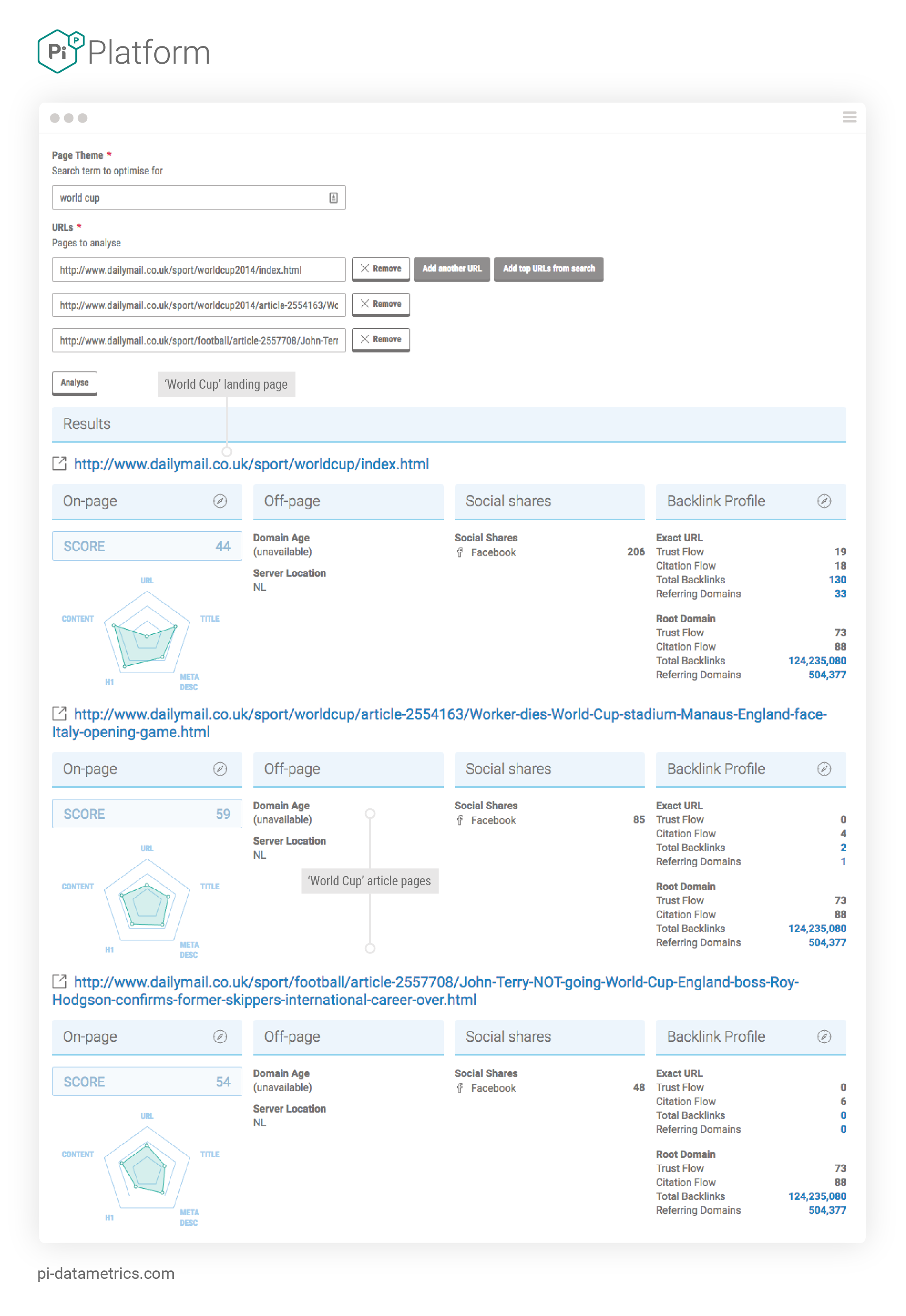The image size is (906, 1316).
Task: Open the John-Terry-NOT-going result link
Action: 425,991
